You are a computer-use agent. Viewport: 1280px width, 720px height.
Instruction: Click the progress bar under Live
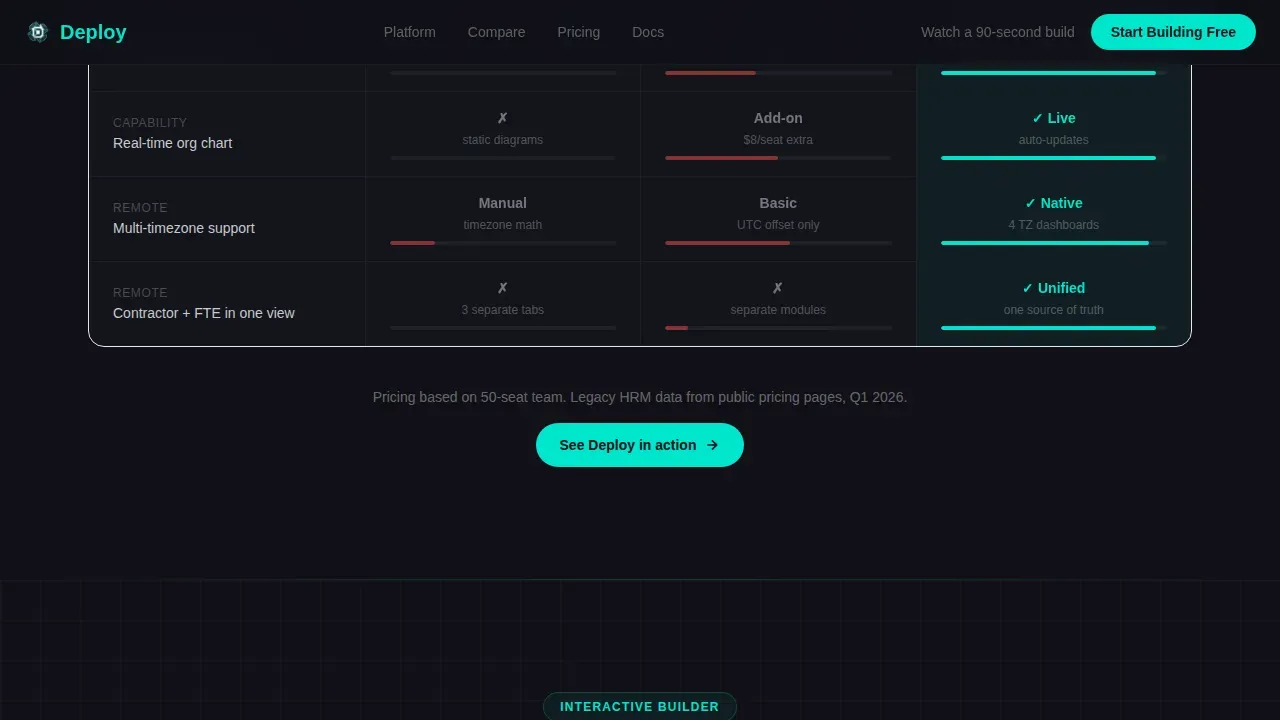1054,158
